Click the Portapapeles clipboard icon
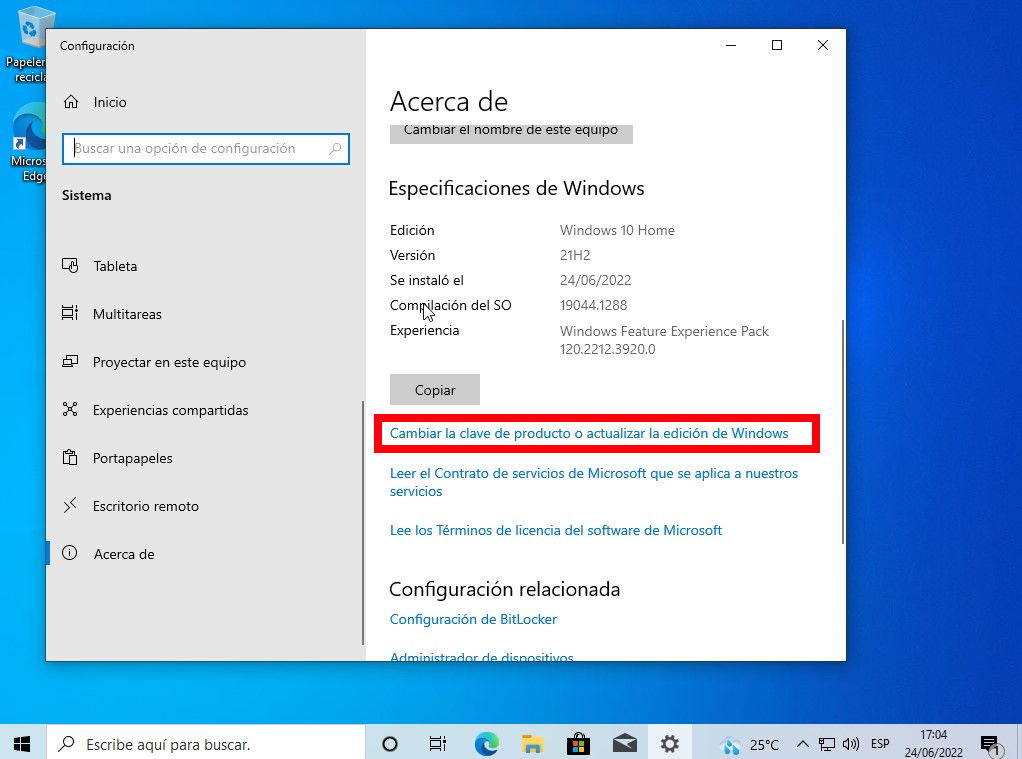 click(x=70, y=457)
